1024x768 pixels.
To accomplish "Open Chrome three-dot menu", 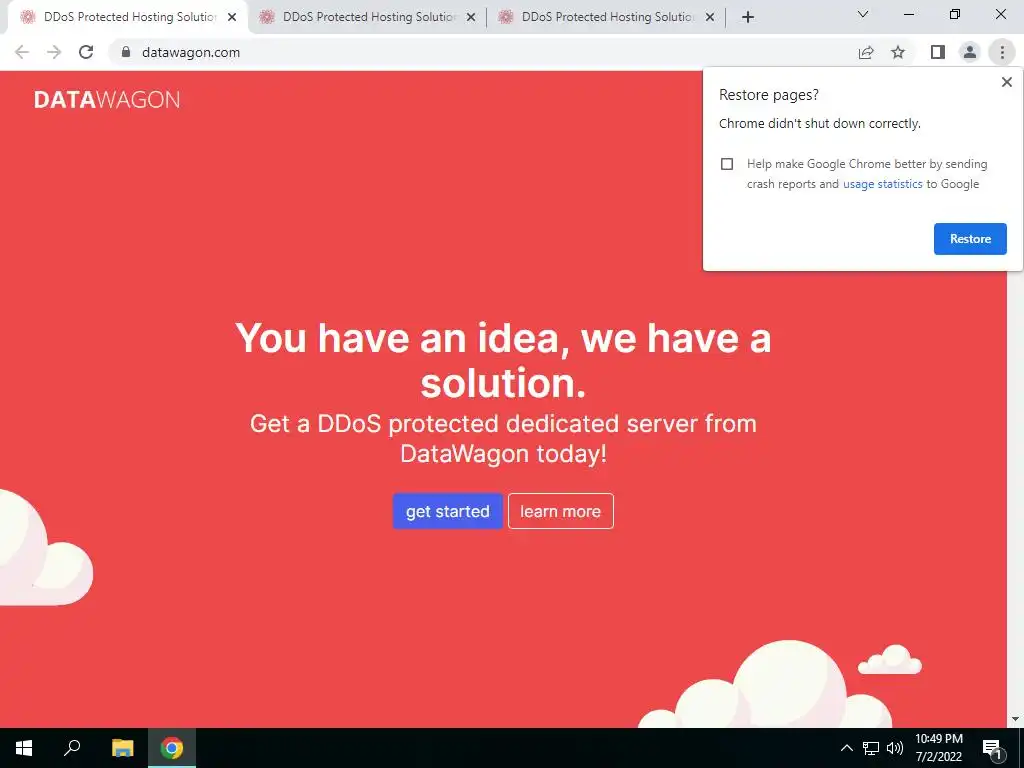I will pyautogui.click(x=1002, y=52).
